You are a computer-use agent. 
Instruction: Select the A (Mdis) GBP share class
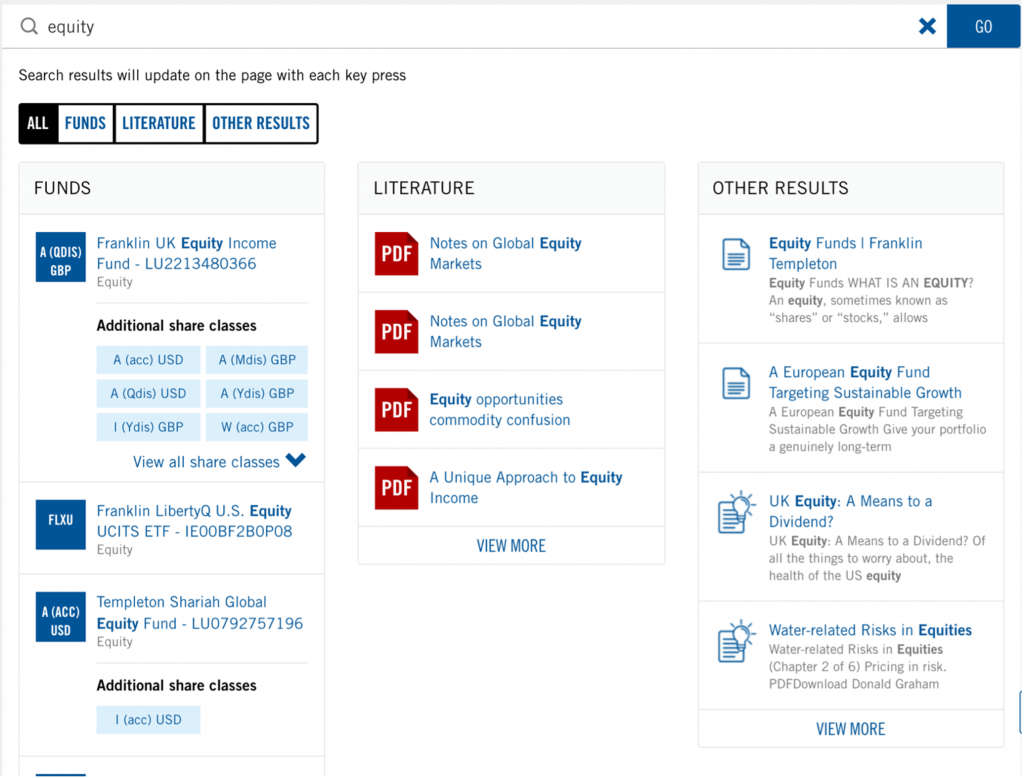coord(257,360)
